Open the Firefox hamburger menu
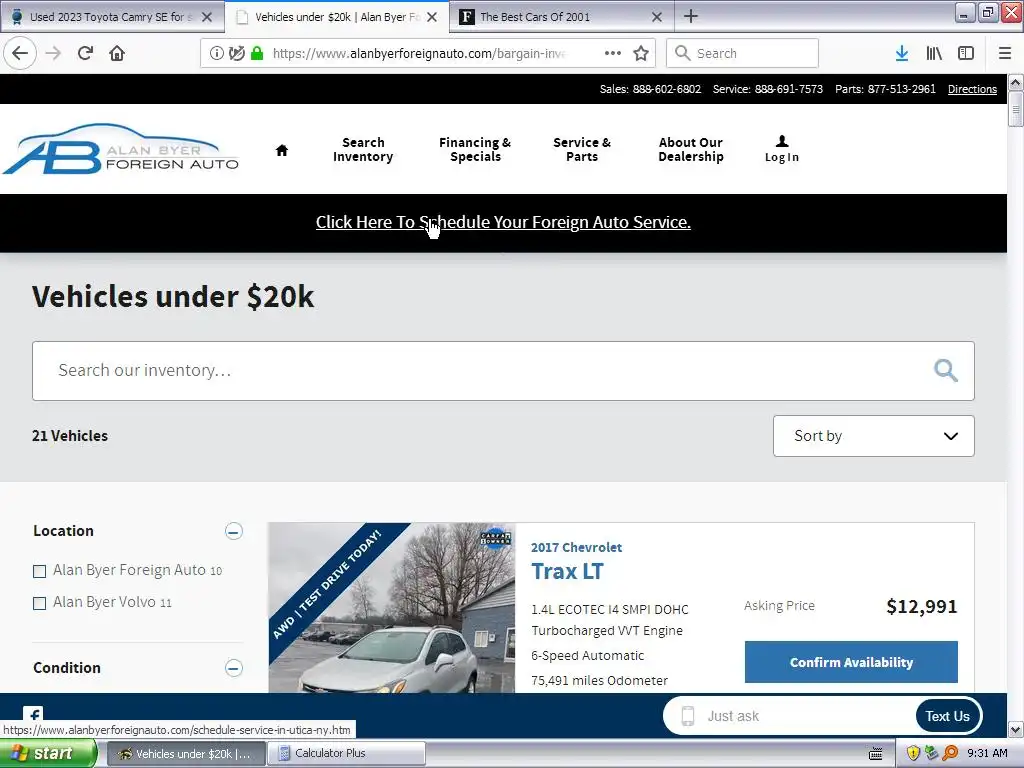This screenshot has width=1024, height=768. (x=1005, y=53)
